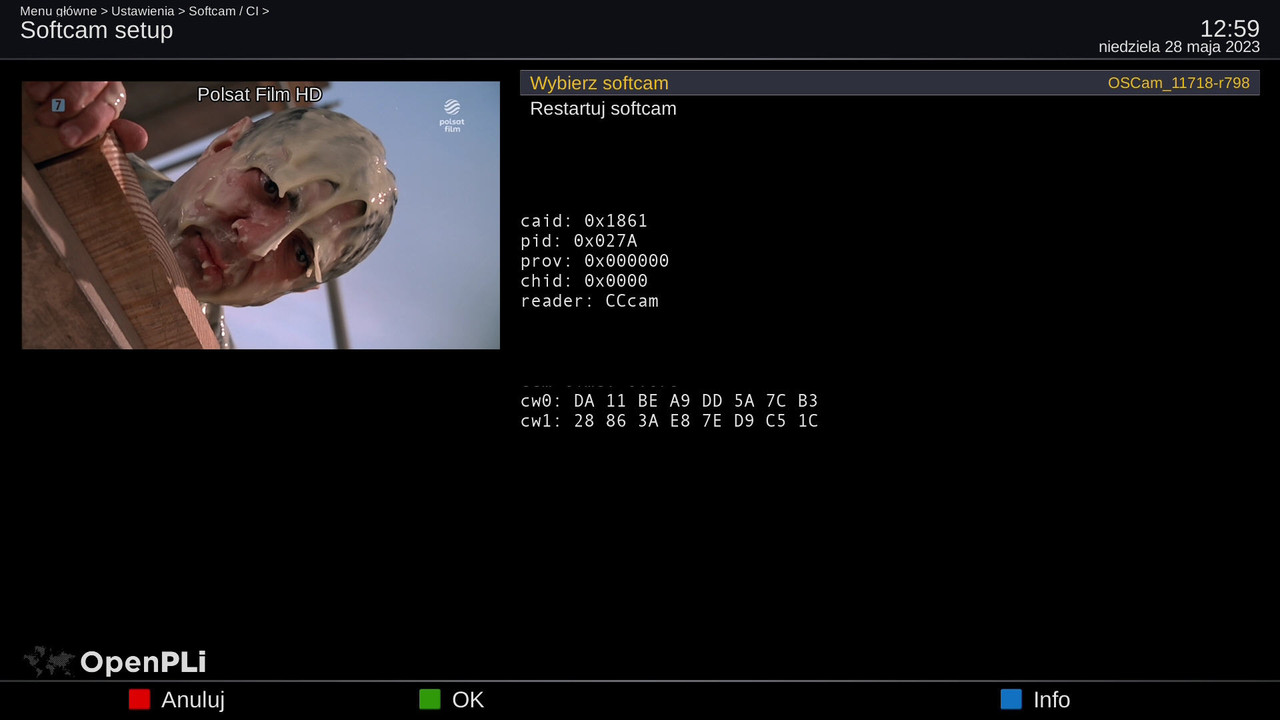Click the cw1 control word line
The width and height of the screenshot is (1280, 720).
[669, 421]
